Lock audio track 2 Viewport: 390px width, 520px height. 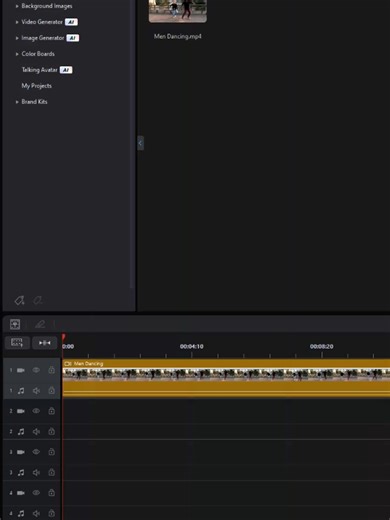tap(51, 432)
